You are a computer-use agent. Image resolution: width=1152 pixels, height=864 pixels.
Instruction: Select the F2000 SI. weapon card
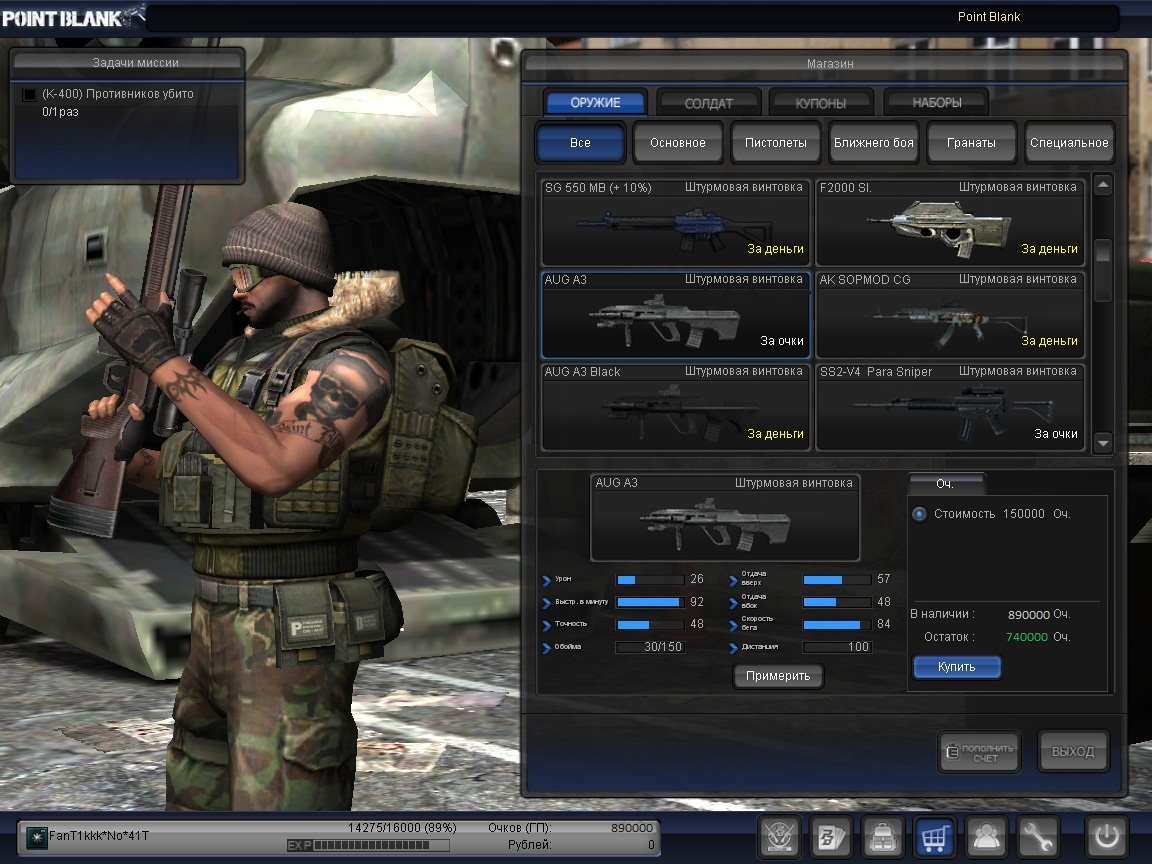(x=949, y=223)
